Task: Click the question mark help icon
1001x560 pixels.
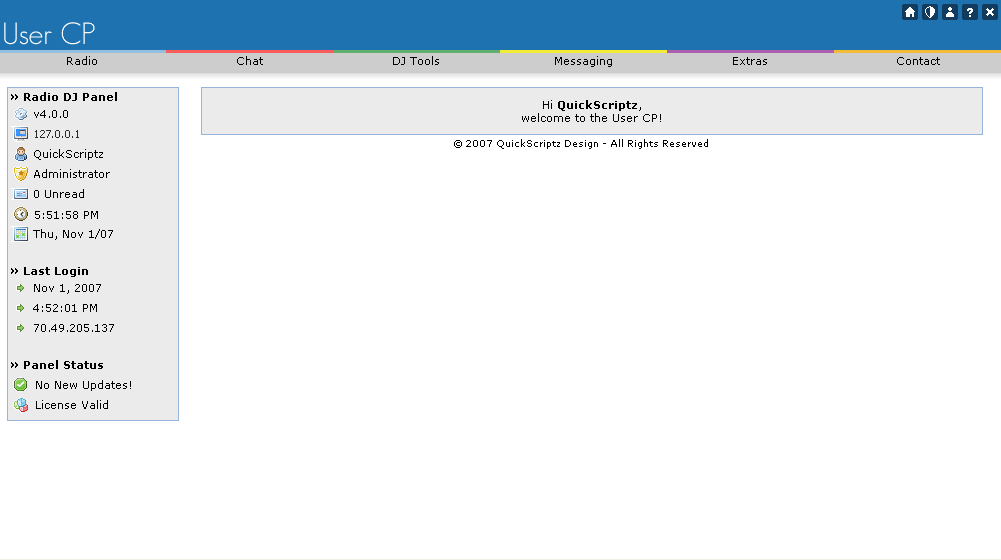Action: pyautogui.click(x=970, y=12)
